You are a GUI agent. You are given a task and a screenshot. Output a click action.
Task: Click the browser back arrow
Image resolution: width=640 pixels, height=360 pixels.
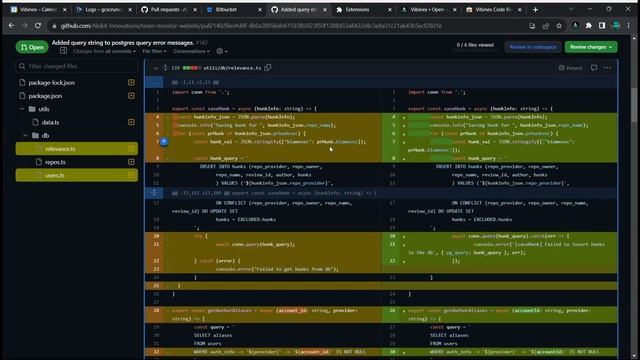click(x=11, y=25)
